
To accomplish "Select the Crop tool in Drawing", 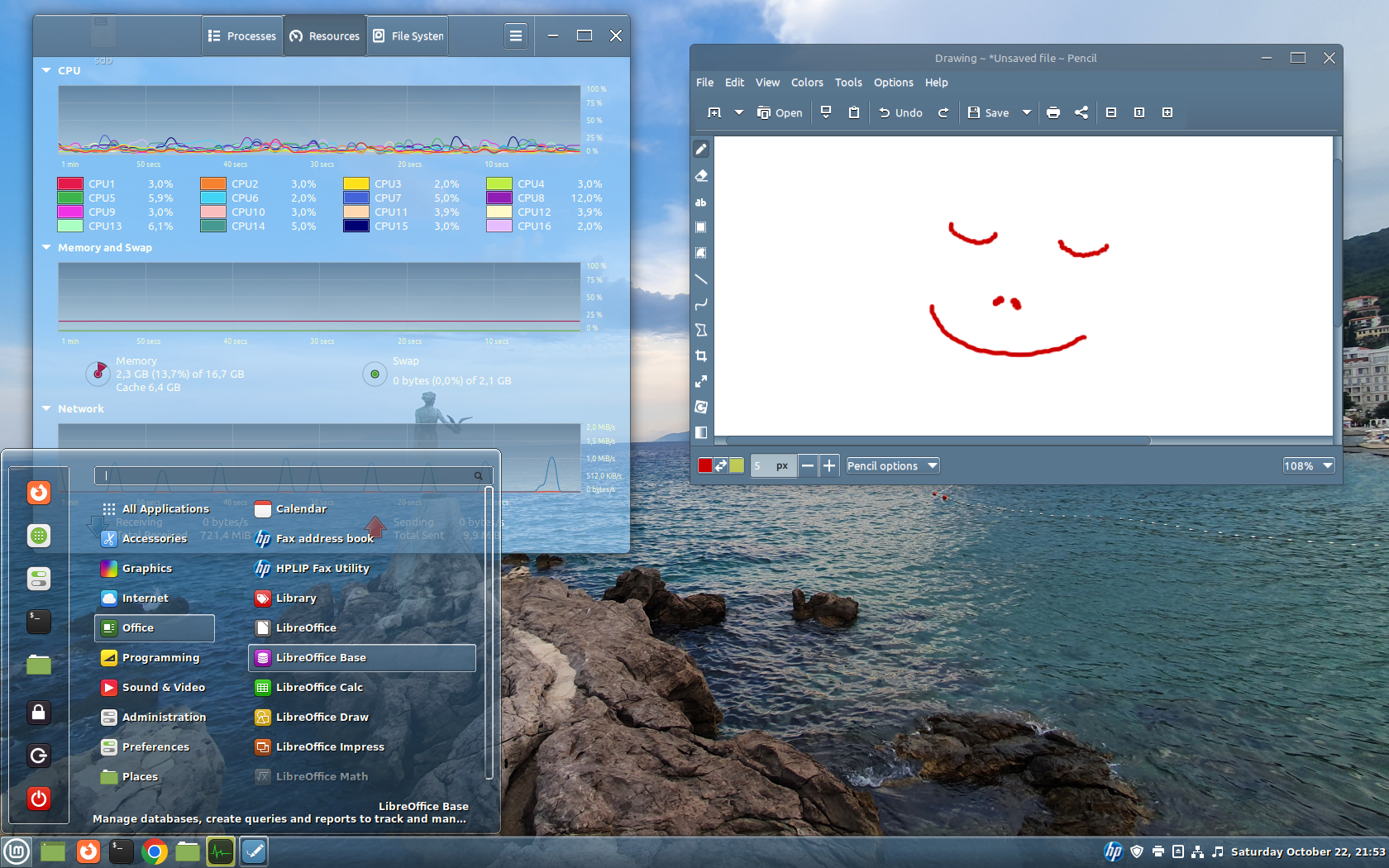I will 701,355.
